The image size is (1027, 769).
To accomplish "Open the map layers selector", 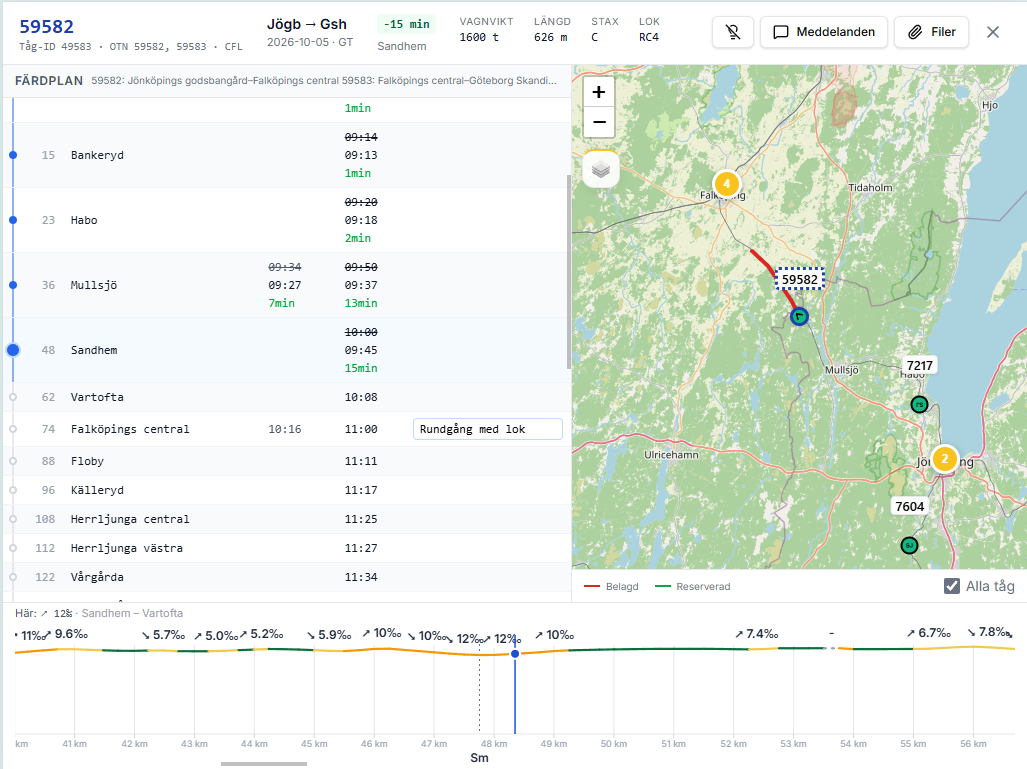I will [601, 170].
